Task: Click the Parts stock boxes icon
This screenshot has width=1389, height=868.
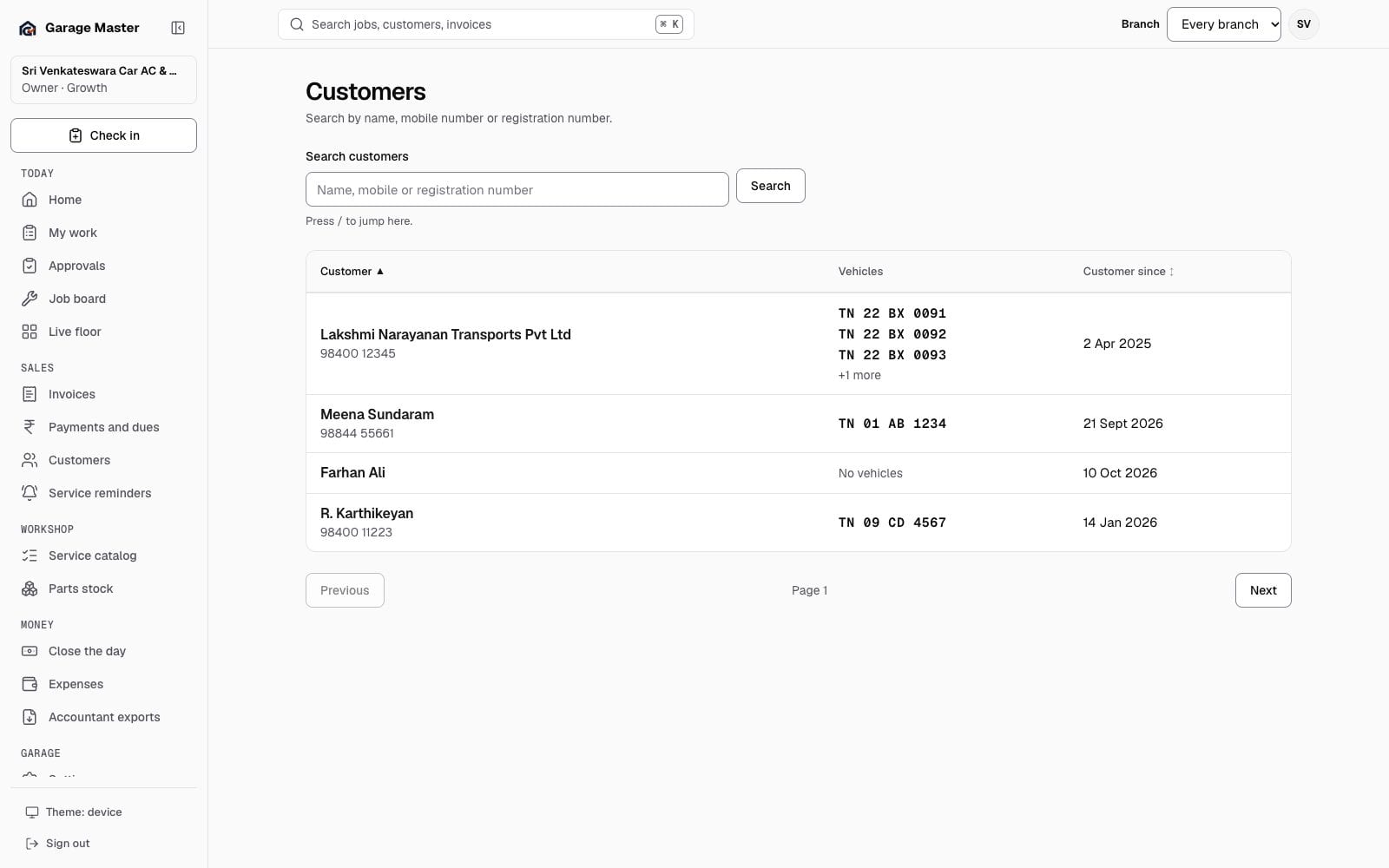Action: (30, 589)
